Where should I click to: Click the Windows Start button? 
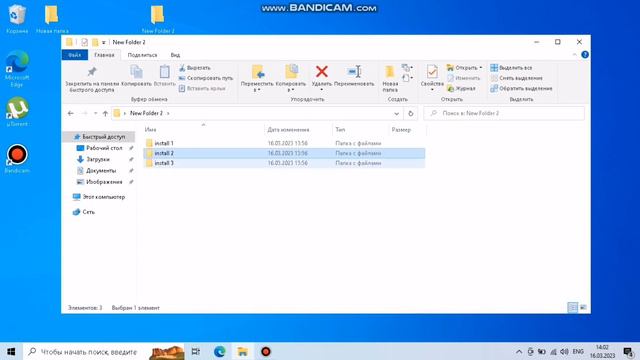click(11, 351)
